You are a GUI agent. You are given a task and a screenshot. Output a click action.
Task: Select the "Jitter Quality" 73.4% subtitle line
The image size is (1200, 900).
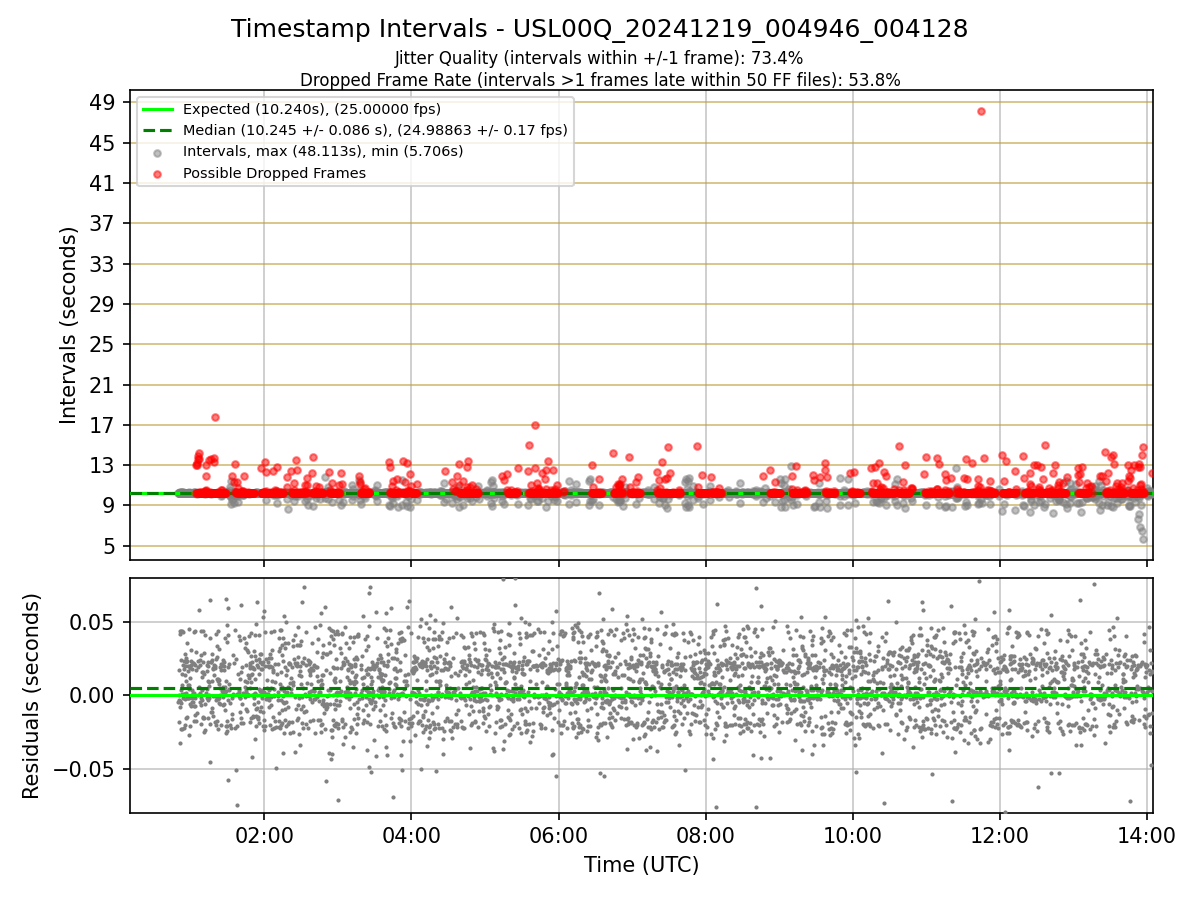tap(599, 59)
